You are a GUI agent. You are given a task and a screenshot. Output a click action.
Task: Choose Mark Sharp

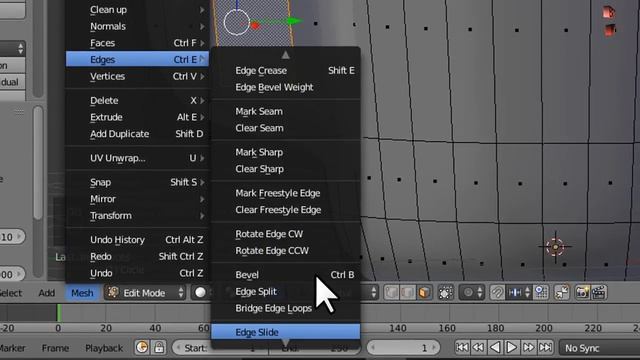pyautogui.click(x=286, y=152)
